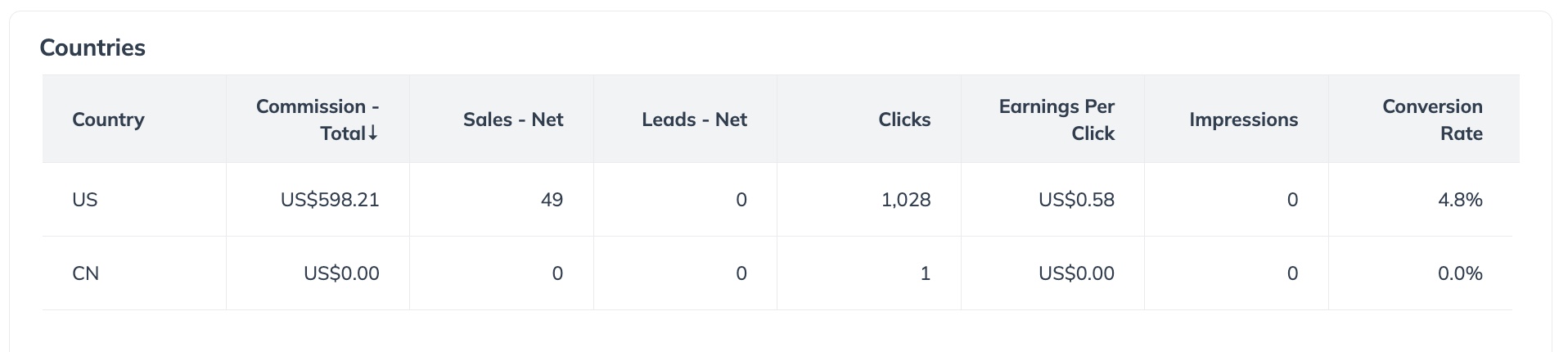
Task: Click the 0.0% conversion rate cell
Action: (1460, 273)
